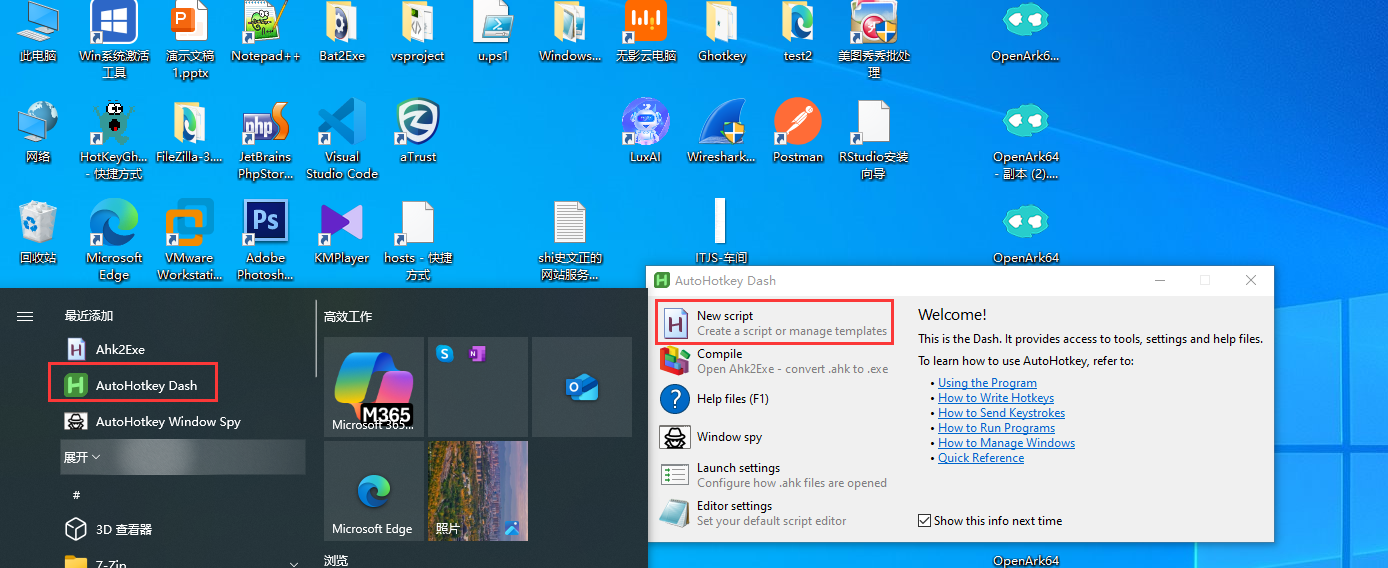The width and height of the screenshot is (1388, 568).
Task: Minimize the AutoHotkey Dash window
Action: [1159, 281]
